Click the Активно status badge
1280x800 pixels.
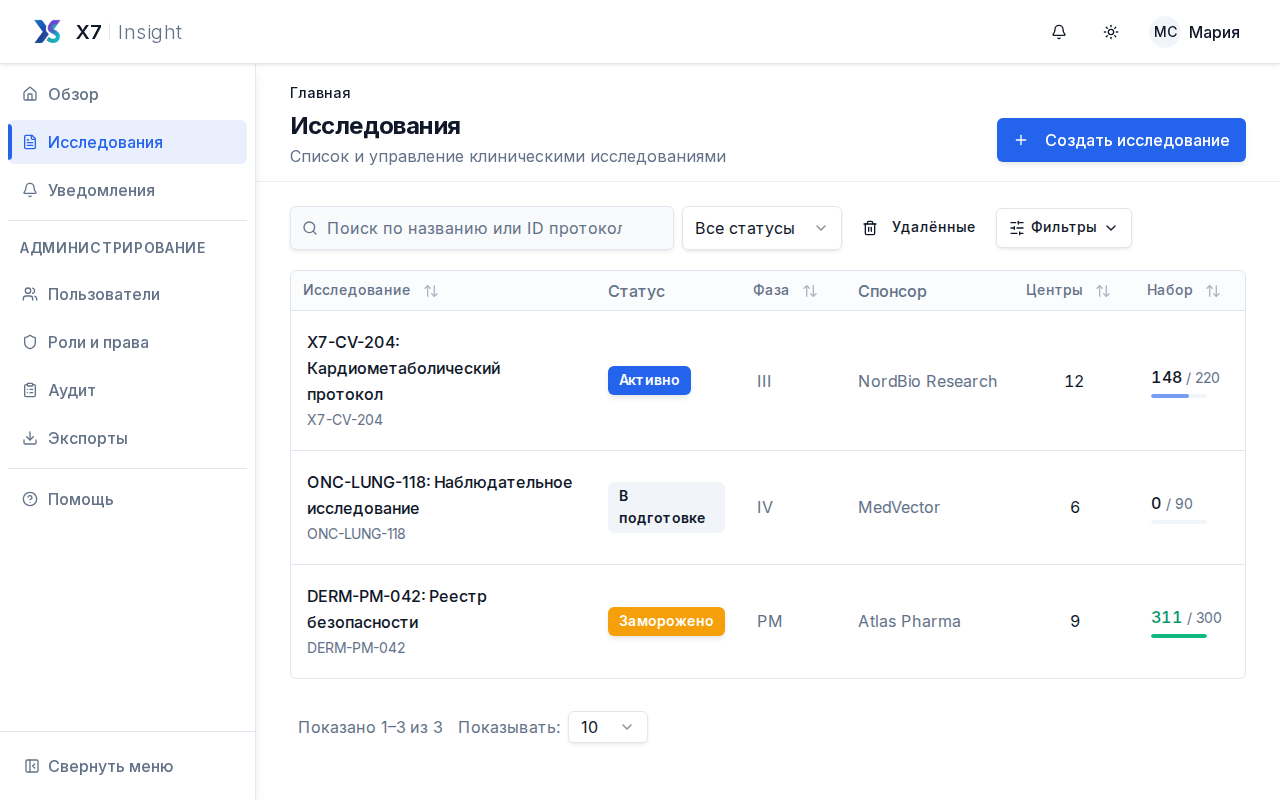(649, 381)
